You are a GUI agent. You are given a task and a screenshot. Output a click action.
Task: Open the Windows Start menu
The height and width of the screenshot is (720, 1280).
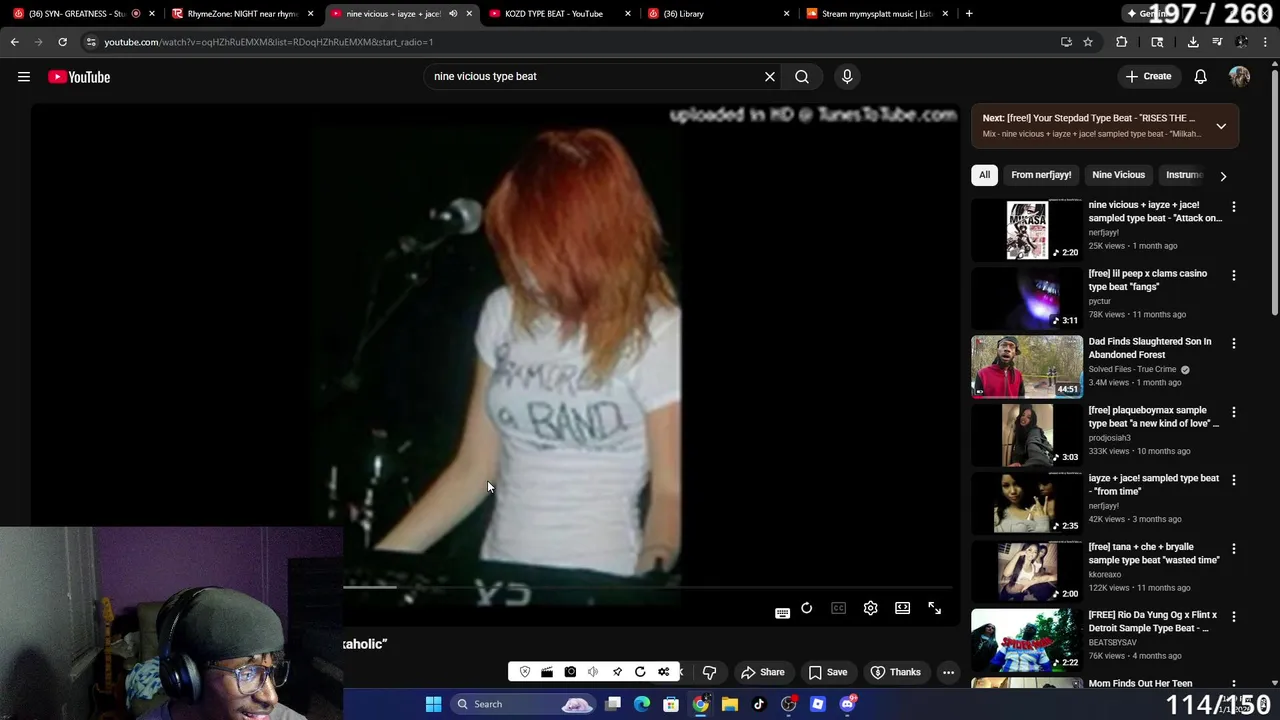click(433, 704)
